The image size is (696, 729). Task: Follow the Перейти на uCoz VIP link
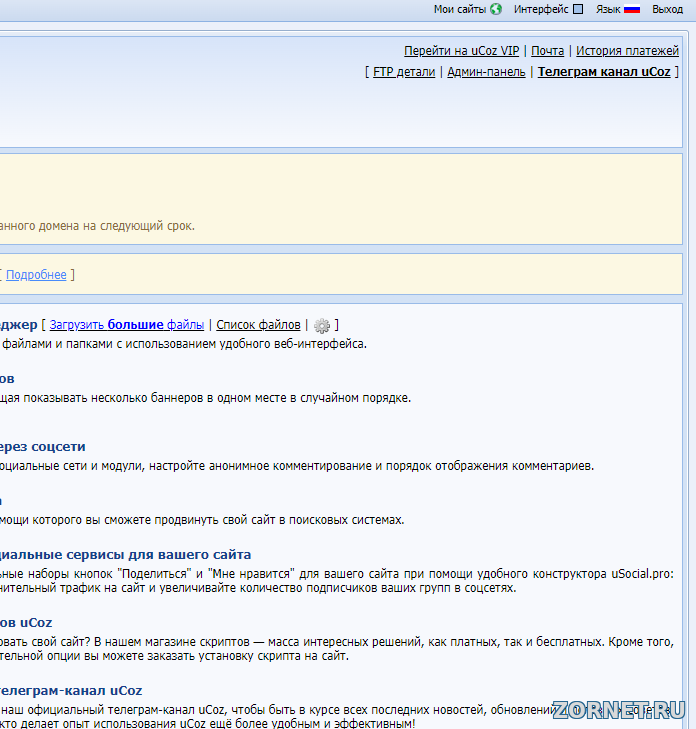[461, 51]
